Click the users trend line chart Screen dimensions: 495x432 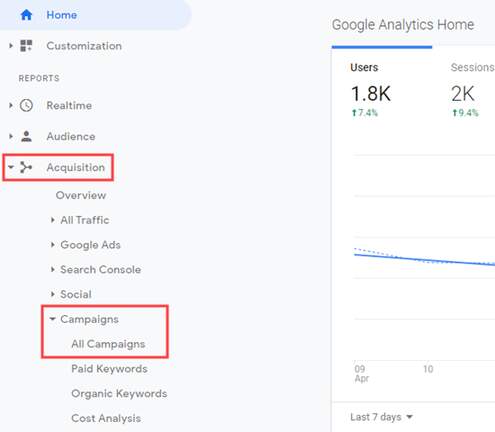click(x=424, y=259)
